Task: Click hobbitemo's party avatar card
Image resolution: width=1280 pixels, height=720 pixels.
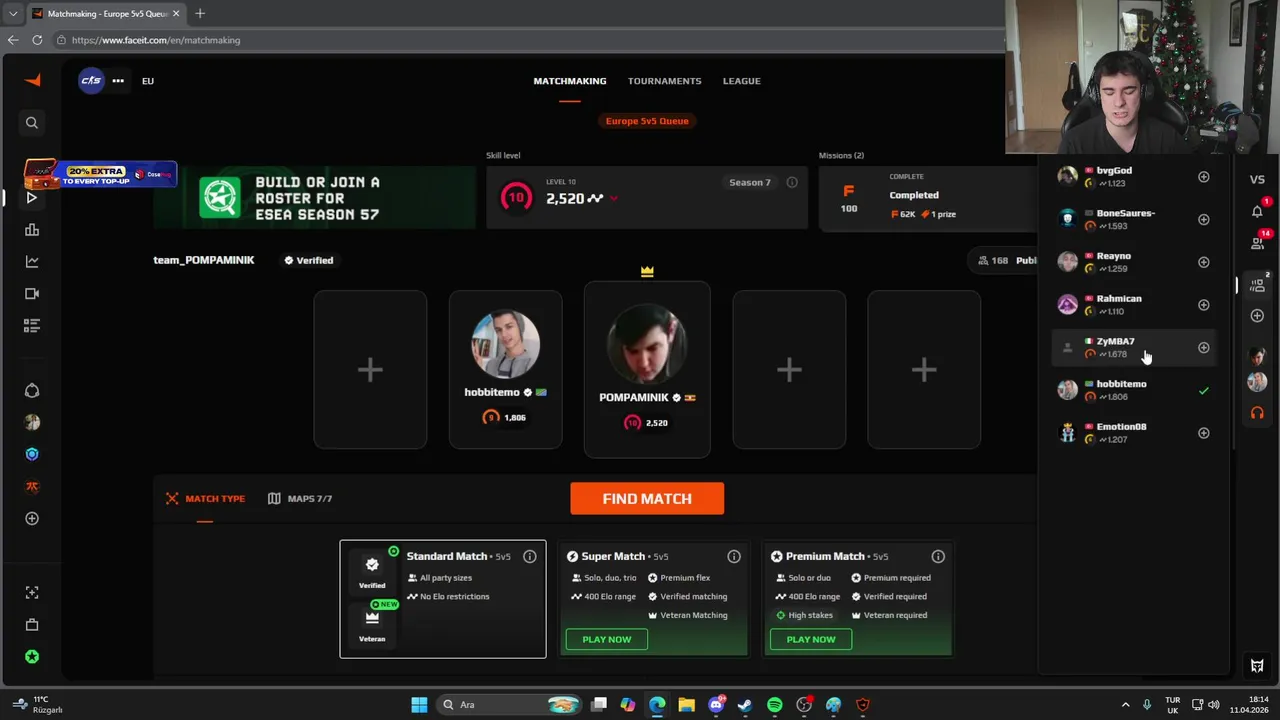Action: click(505, 370)
